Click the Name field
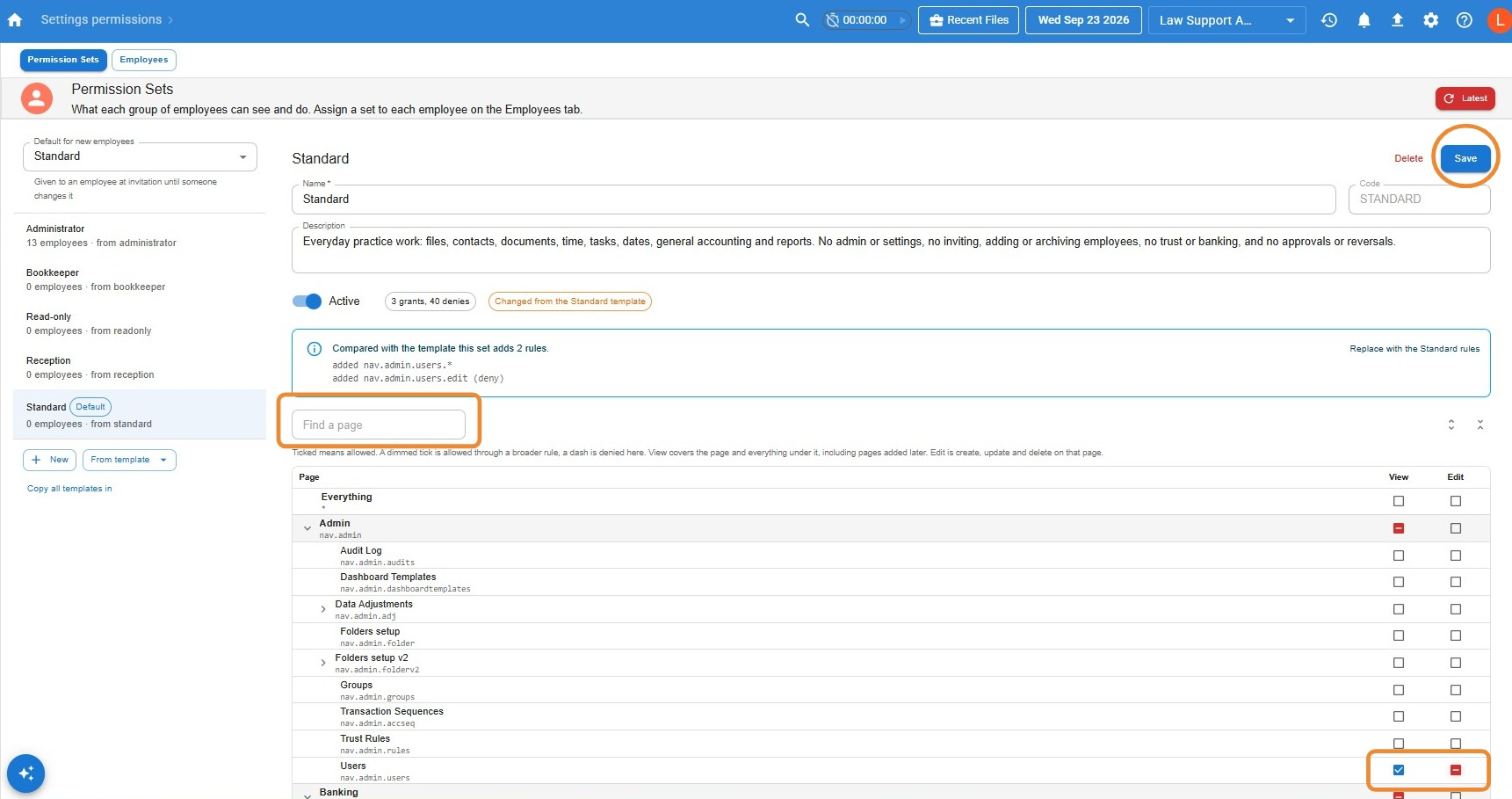Viewport: 1512px width, 799px height. pyautogui.click(x=814, y=200)
